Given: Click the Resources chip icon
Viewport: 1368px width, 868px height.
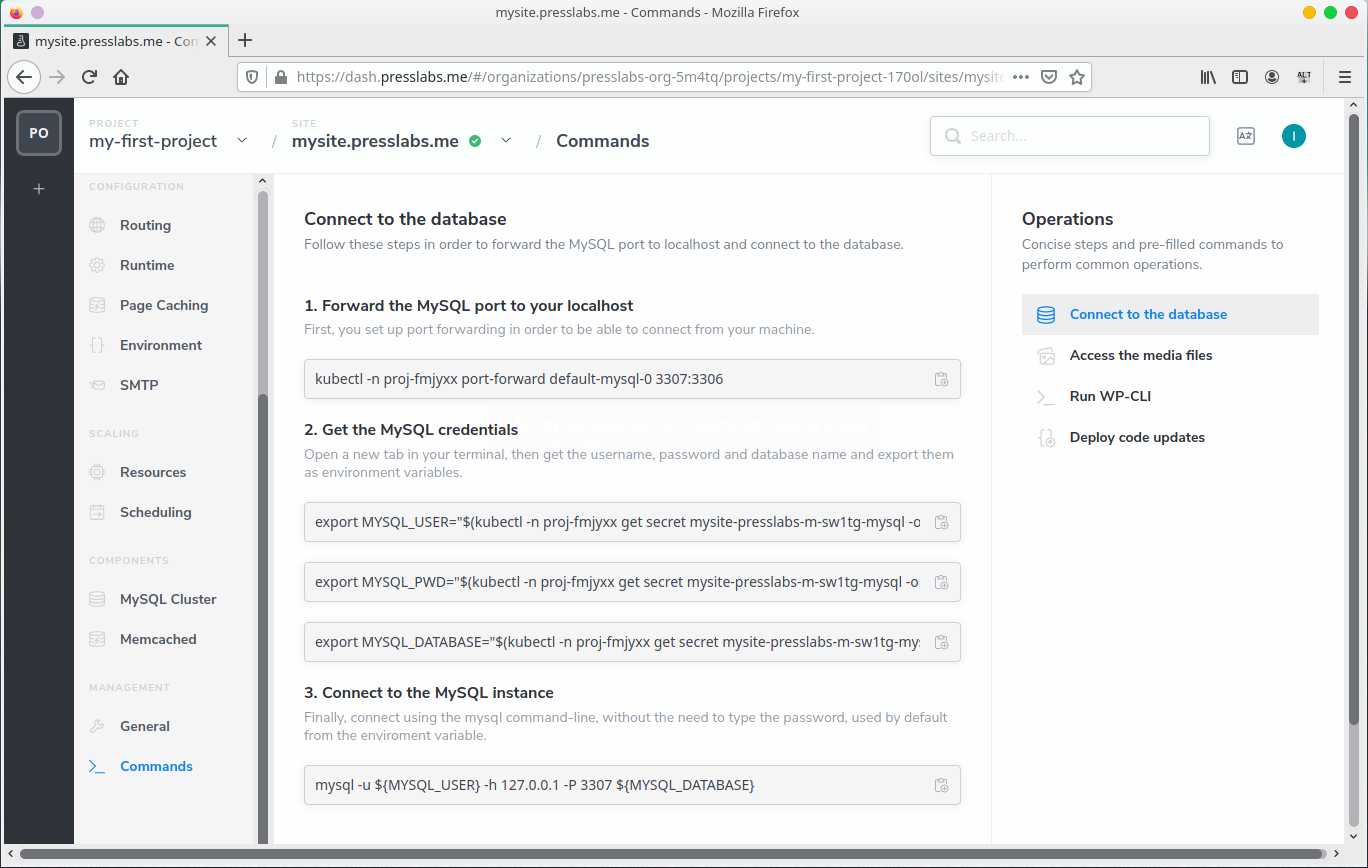Looking at the screenshot, I should pos(97,472).
